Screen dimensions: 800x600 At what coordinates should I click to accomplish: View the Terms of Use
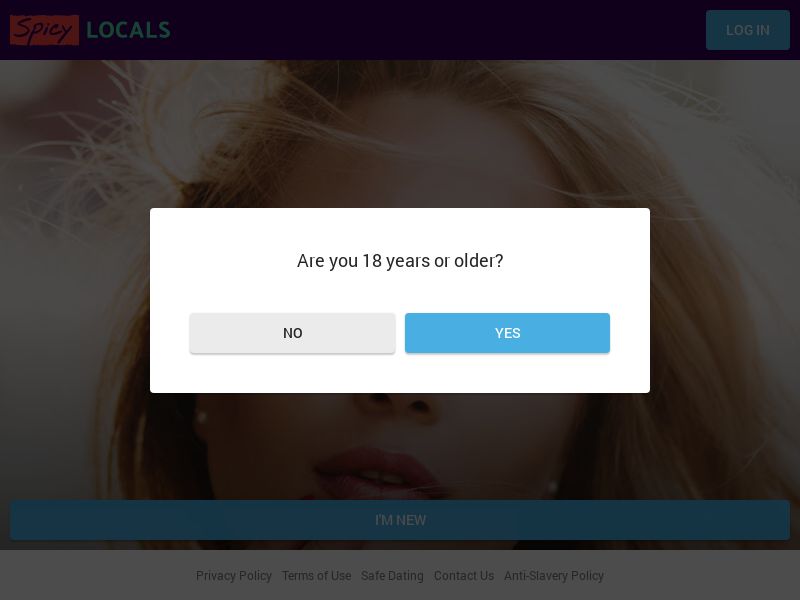click(x=316, y=576)
